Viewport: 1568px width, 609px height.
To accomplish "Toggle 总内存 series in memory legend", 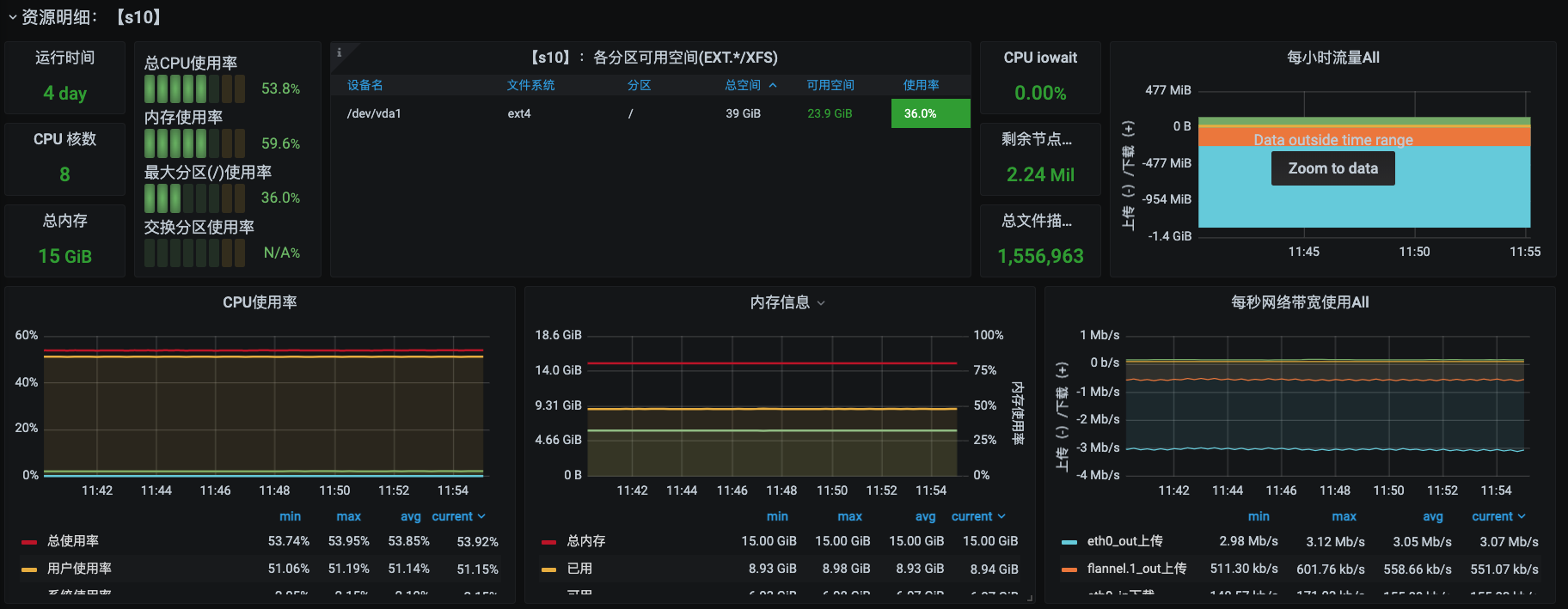I will pos(586,541).
